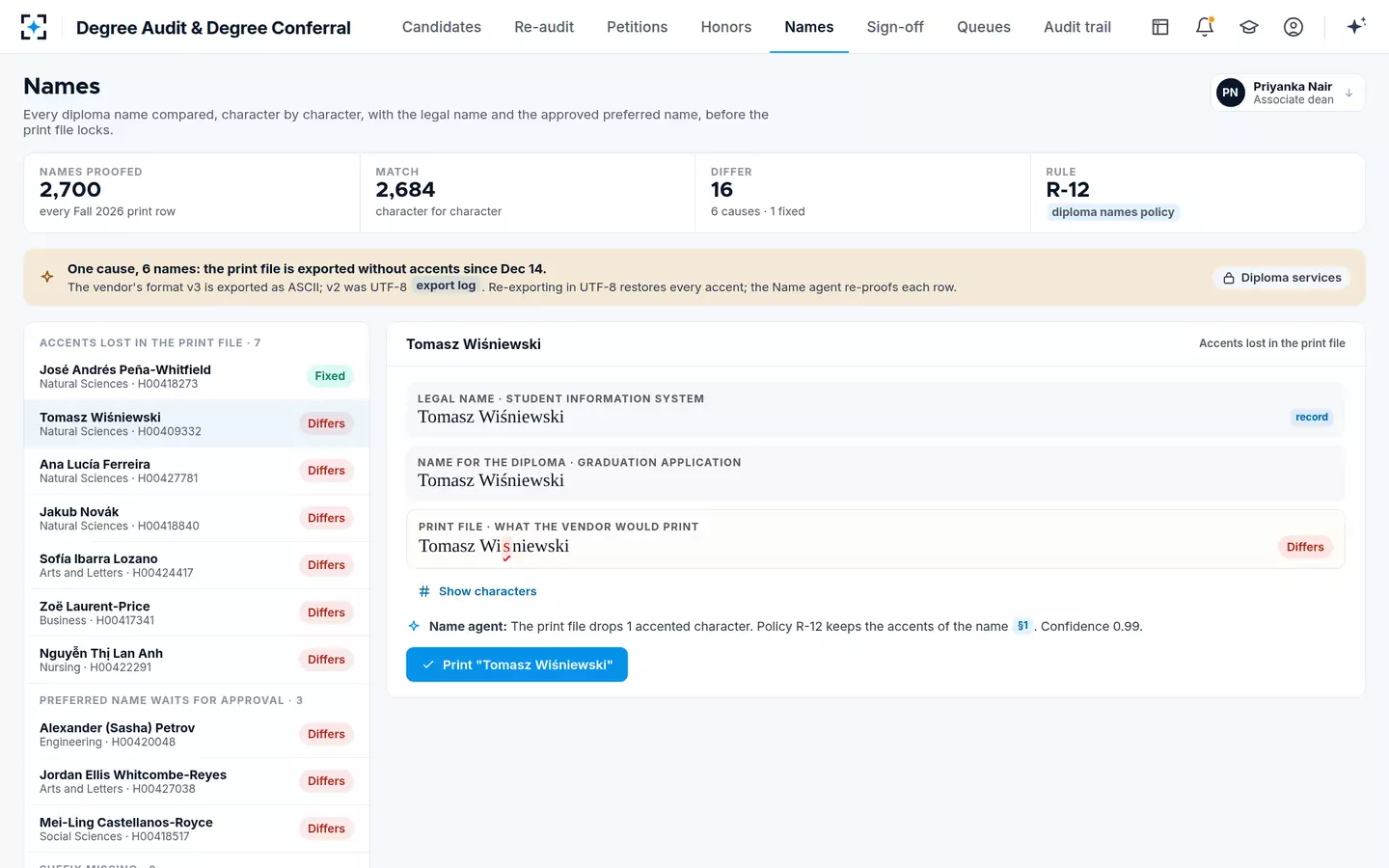Image resolution: width=1389 pixels, height=868 pixels.
Task: Switch to the Candidates tab
Action: click(x=442, y=27)
